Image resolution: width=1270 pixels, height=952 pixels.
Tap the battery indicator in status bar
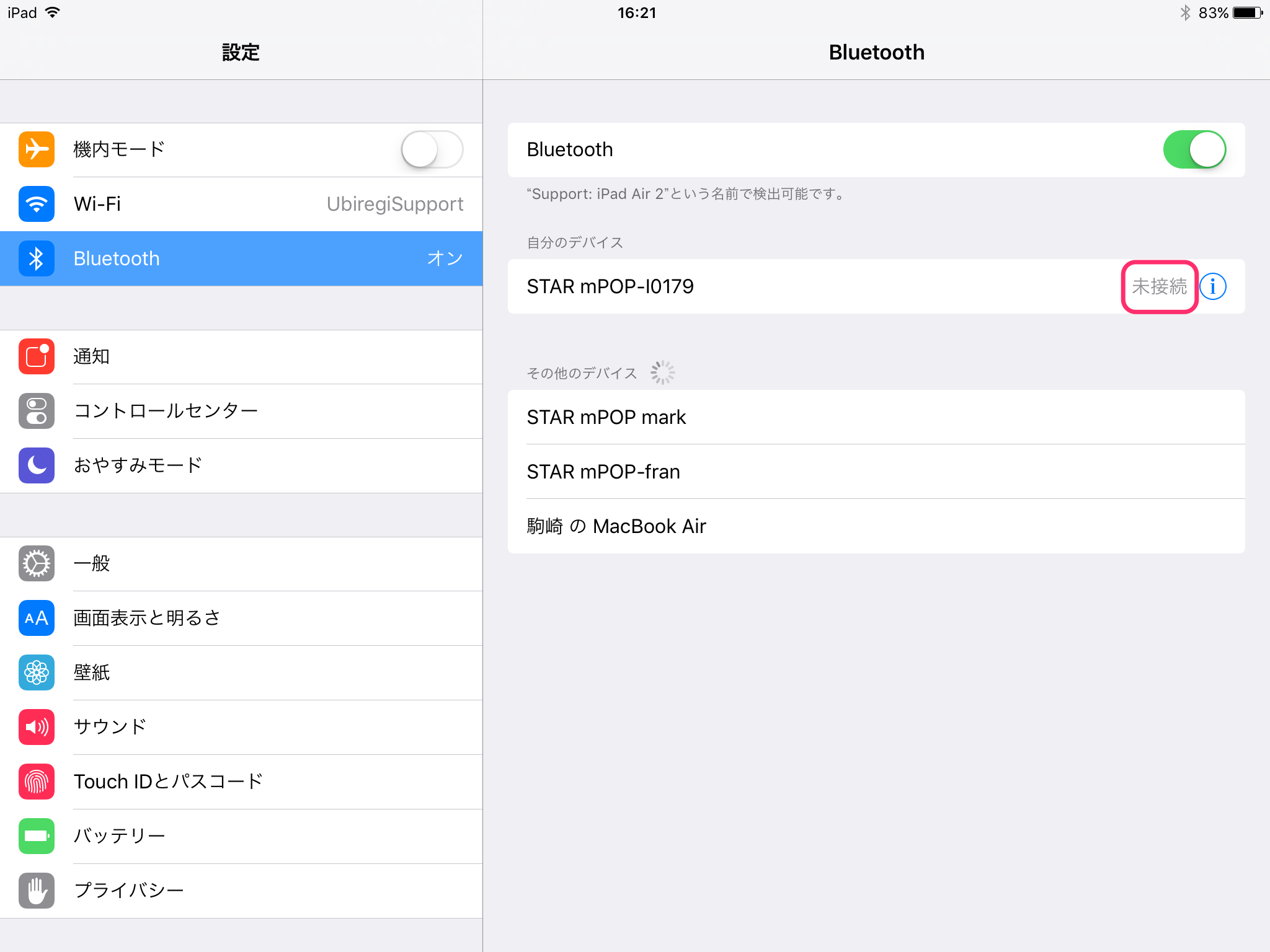(x=1248, y=13)
